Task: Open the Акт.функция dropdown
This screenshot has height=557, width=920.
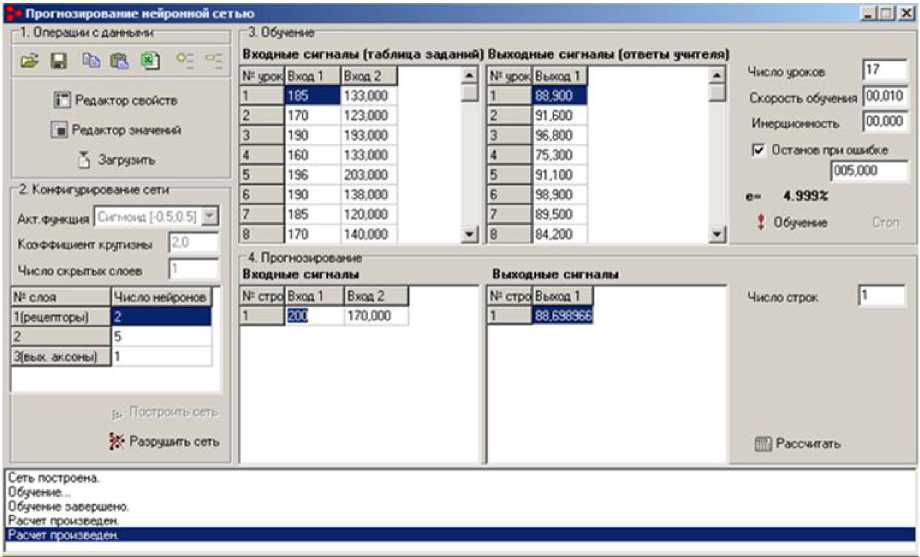Action: click(209, 217)
